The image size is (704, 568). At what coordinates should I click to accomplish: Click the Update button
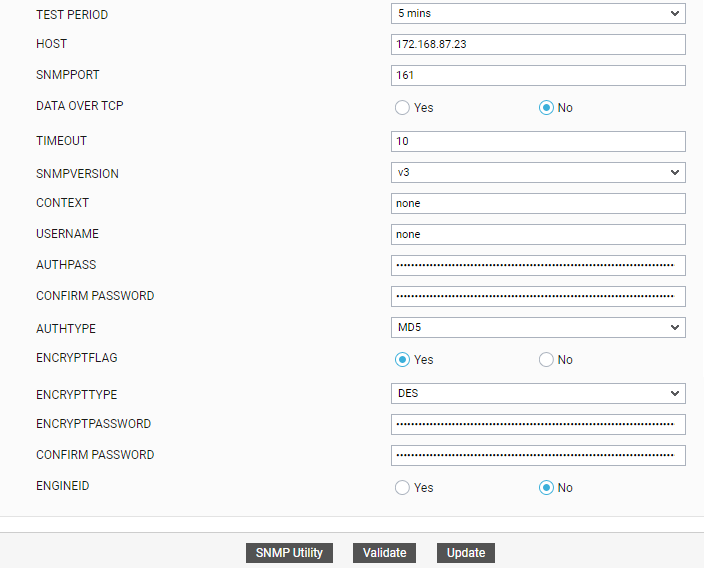pyautogui.click(x=466, y=553)
